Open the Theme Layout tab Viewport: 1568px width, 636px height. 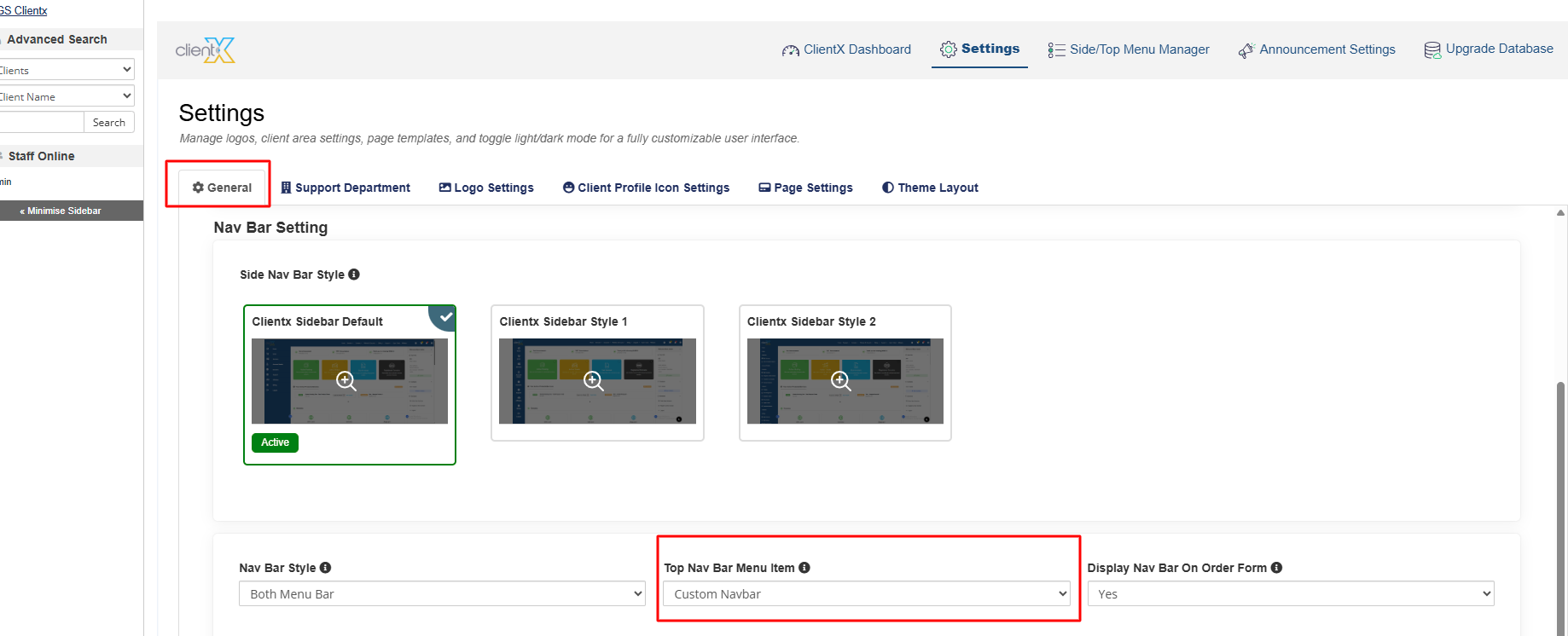click(x=930, y=188)
